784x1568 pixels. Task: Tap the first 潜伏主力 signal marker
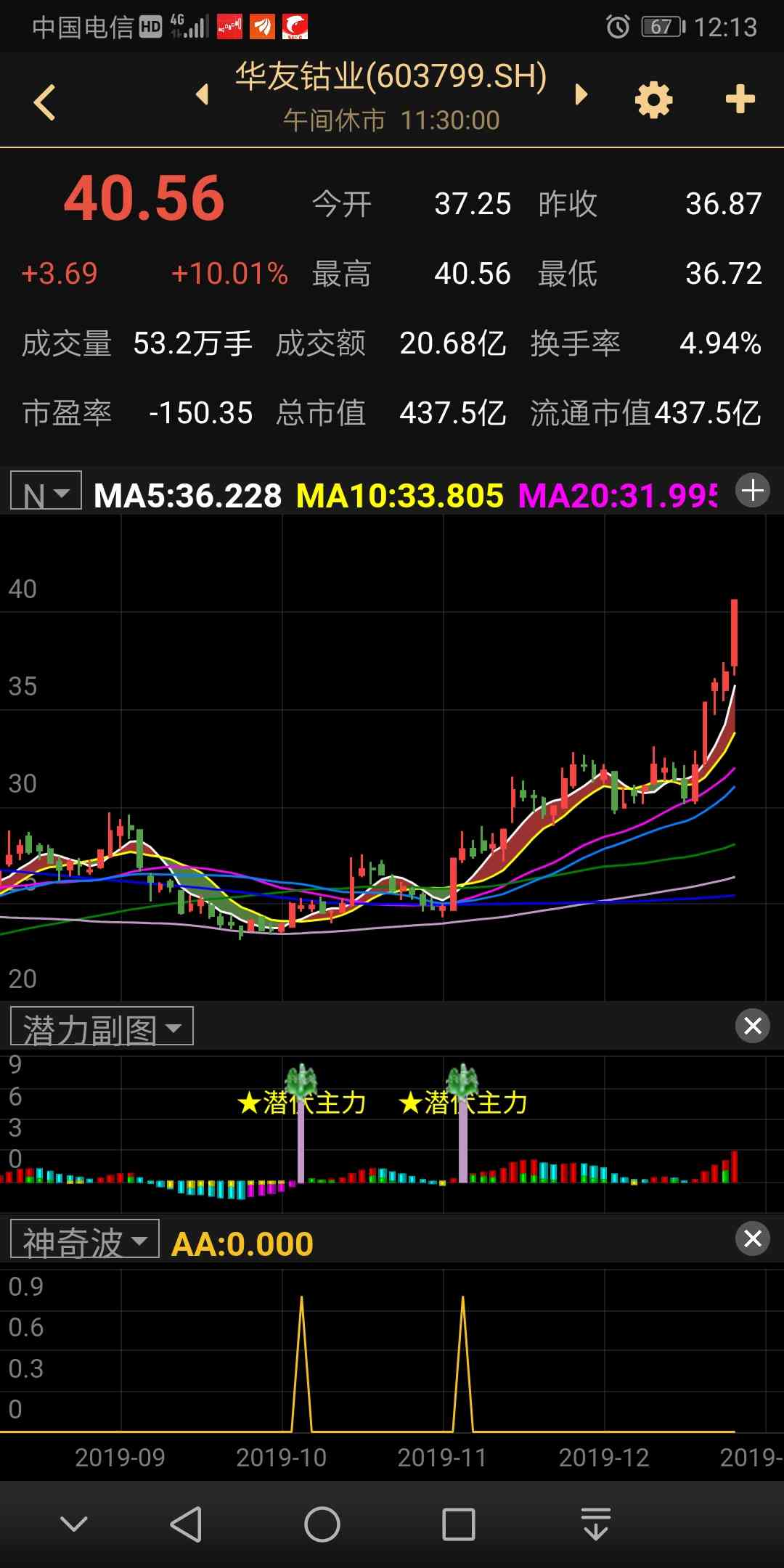[x=301, y=1102]
